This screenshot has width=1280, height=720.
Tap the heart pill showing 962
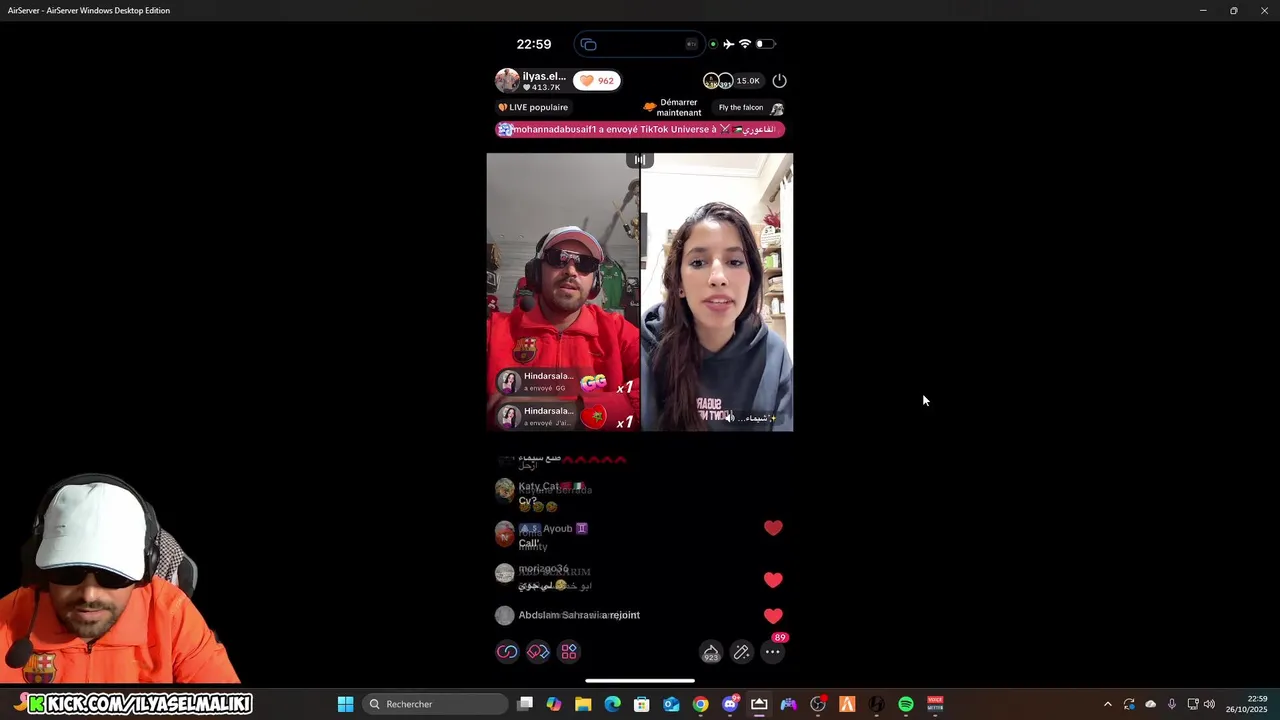597,81
